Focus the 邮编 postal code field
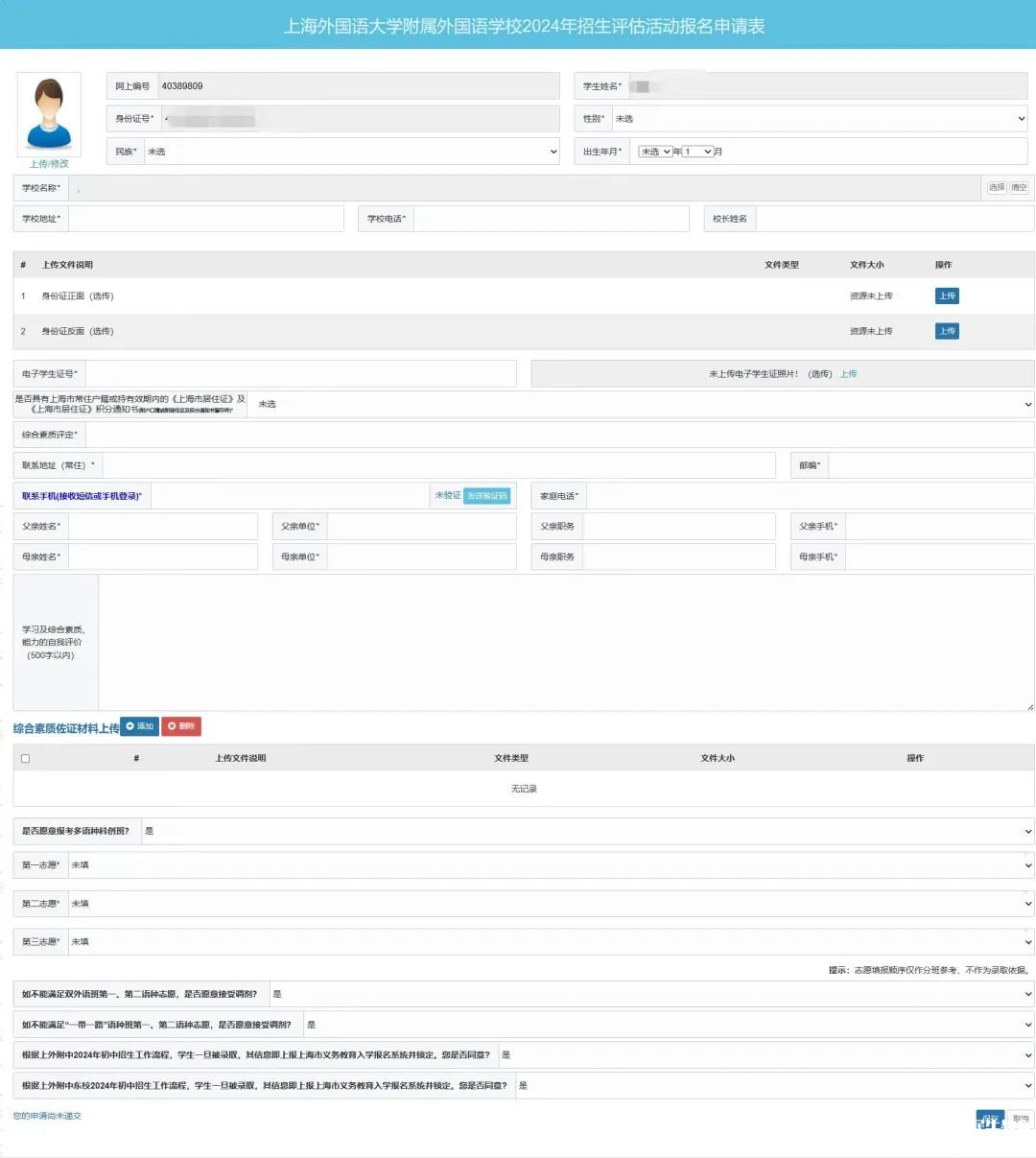Screen dimensions: 1036x1158 pyautogui.click(x=931, y=465)
